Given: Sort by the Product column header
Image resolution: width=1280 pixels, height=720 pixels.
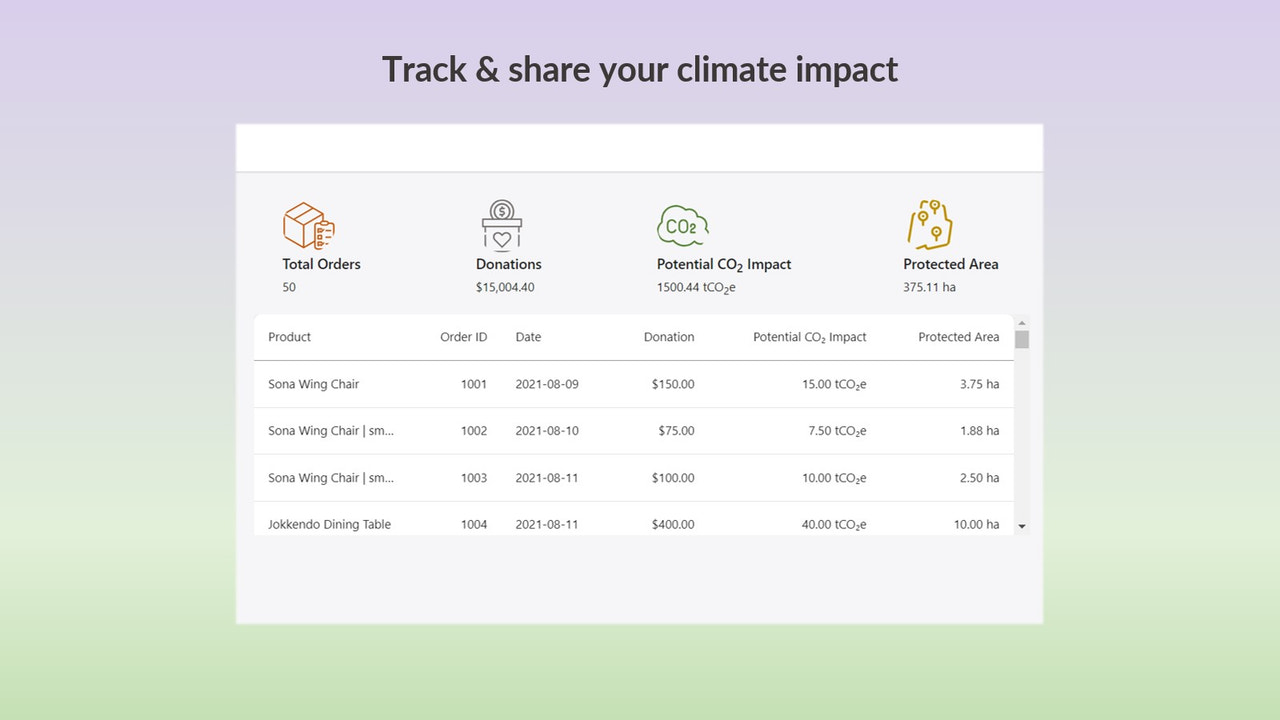Looking at the screenshot, I should [289, 337].
